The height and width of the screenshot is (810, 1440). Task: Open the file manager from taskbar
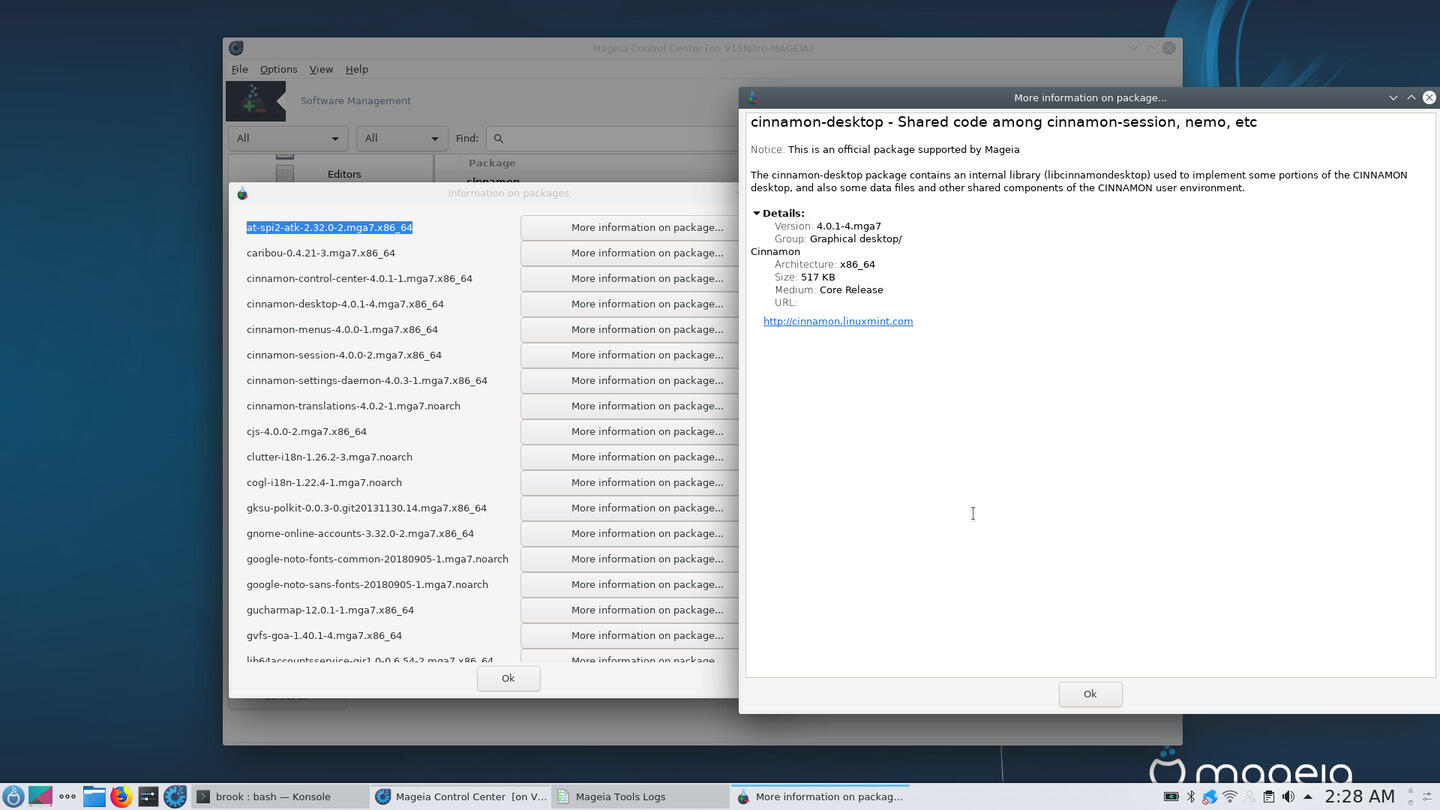coord(94,797)
